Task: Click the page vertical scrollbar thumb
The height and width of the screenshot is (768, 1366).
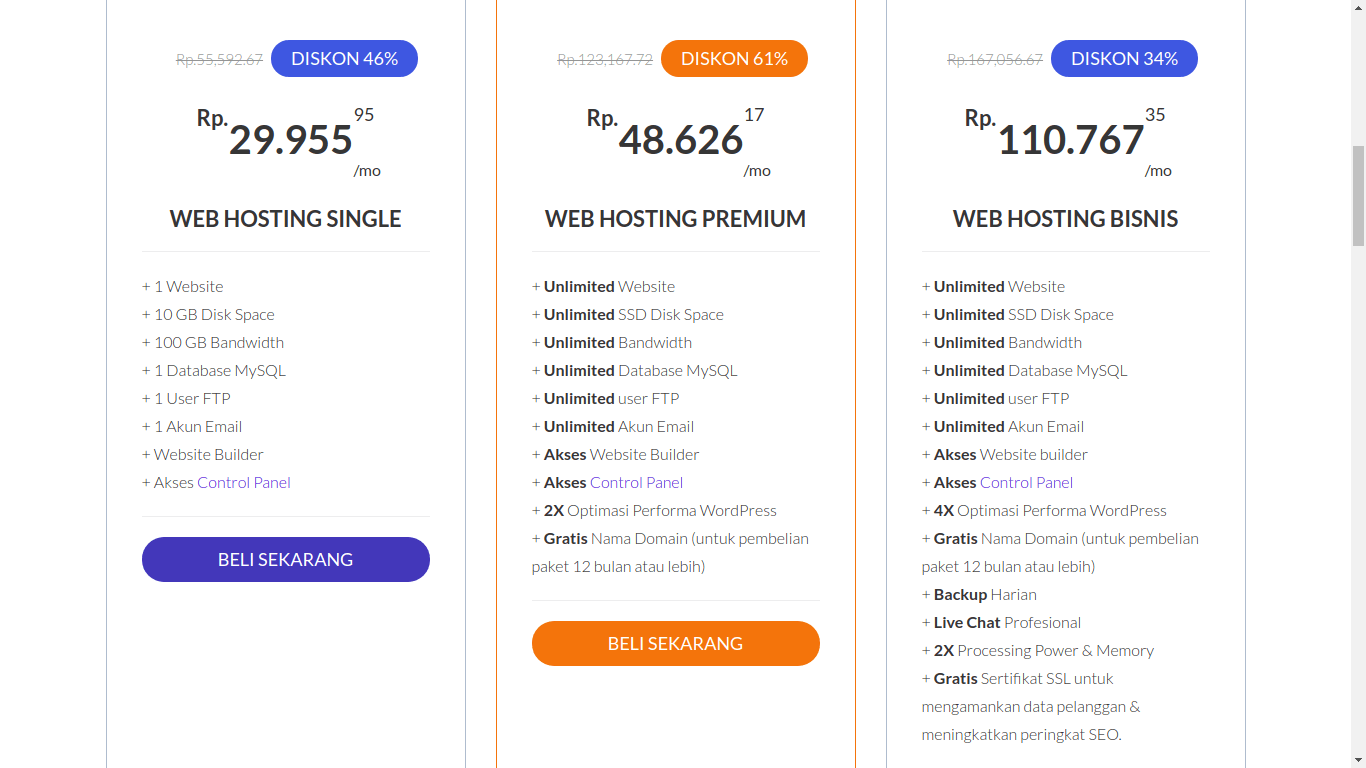Action: coord(1358,195)
